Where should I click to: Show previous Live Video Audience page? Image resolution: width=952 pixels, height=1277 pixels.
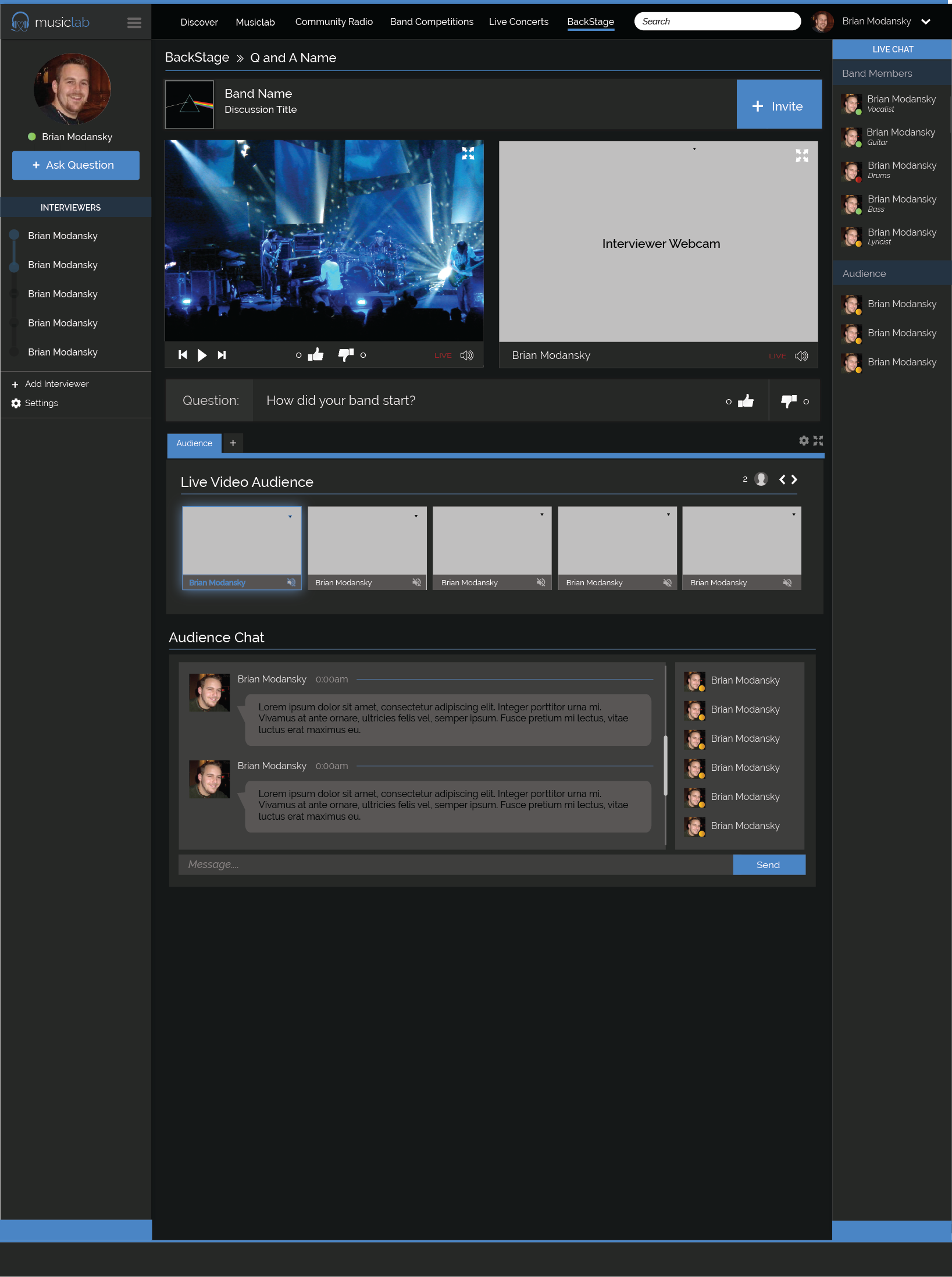pos(782,479)
